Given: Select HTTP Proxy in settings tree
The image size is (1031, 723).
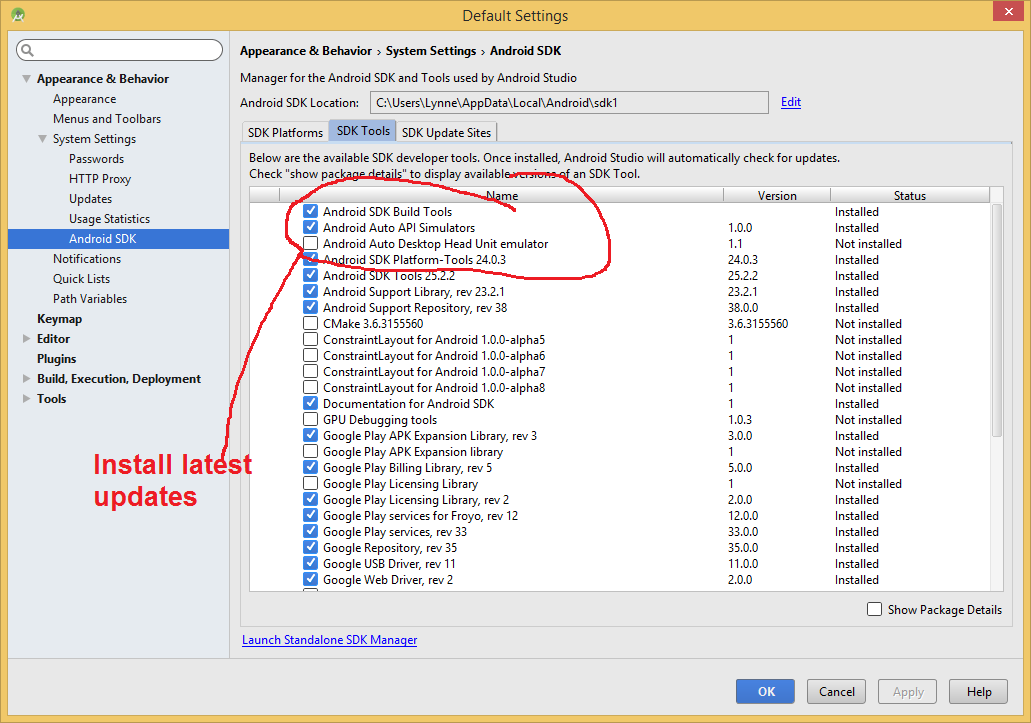Looking at the screenshot, I should tap(100, 179).
